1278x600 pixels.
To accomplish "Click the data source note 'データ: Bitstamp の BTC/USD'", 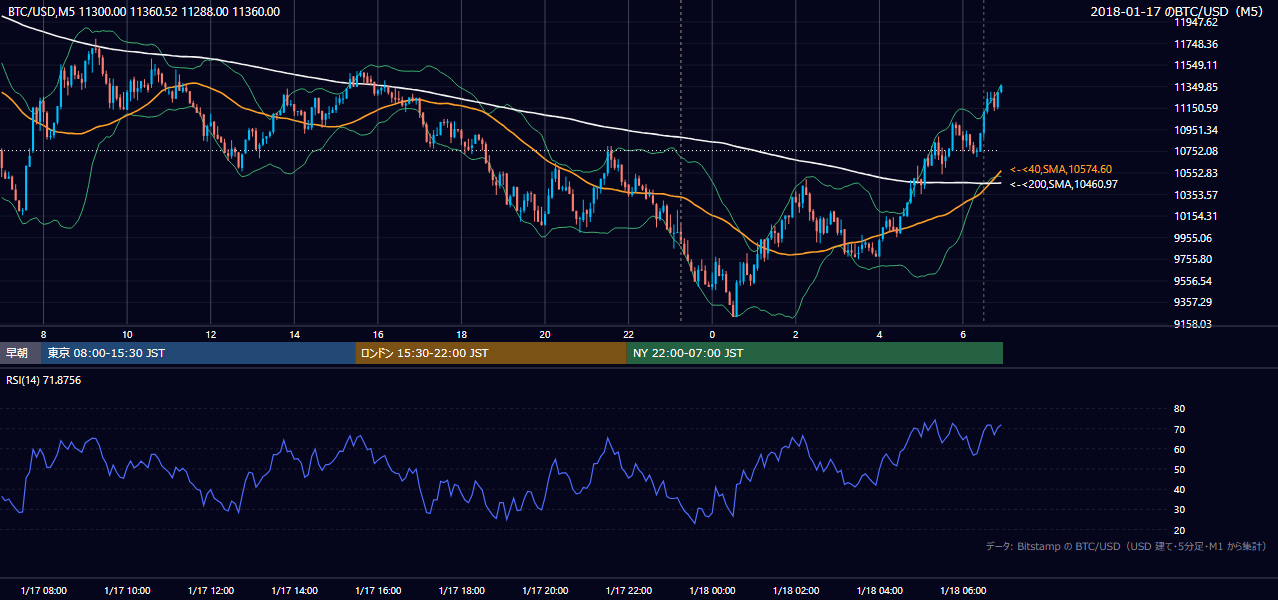I will pyautogui.click(x=1053, y=547).
